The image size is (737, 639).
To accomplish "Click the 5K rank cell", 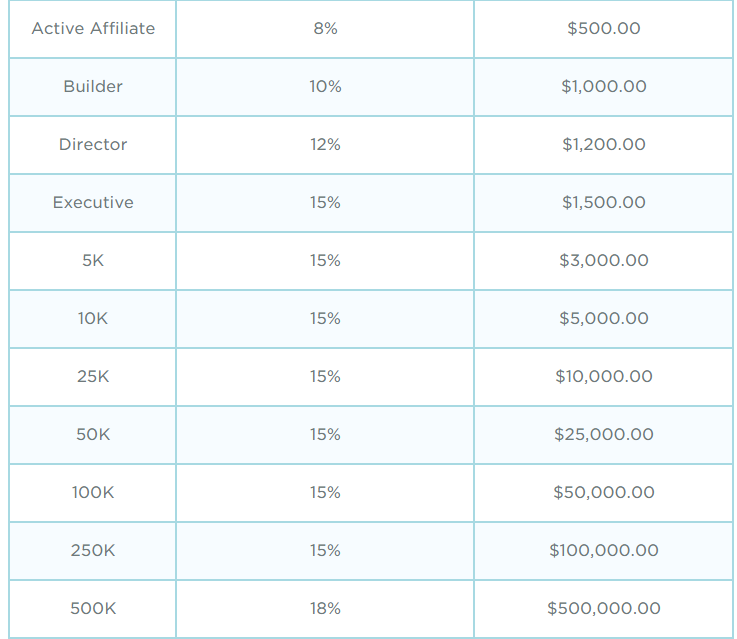I will (93, 261).
